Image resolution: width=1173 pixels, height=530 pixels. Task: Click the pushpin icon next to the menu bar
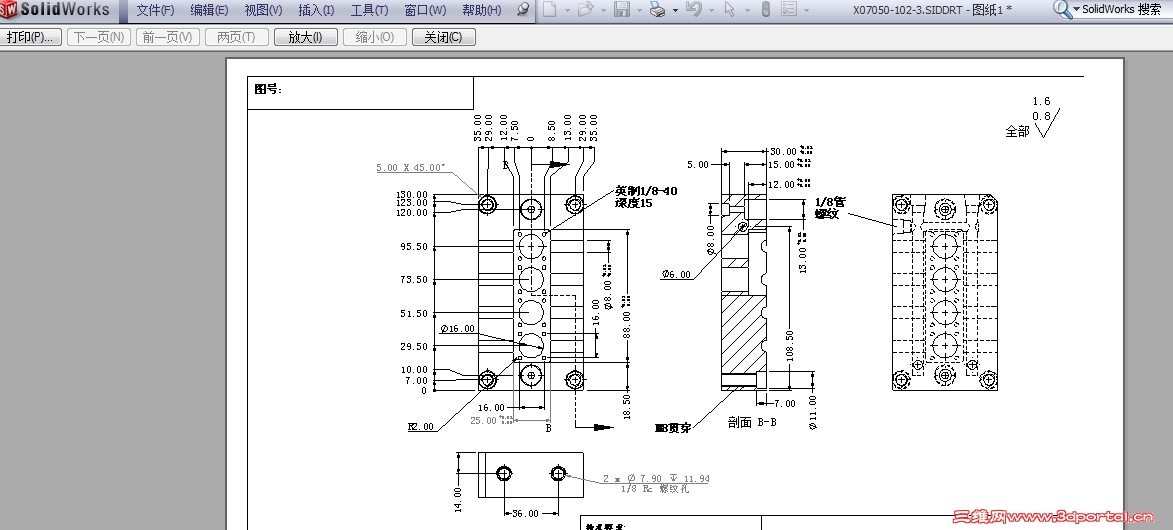[x=524, y=10]
